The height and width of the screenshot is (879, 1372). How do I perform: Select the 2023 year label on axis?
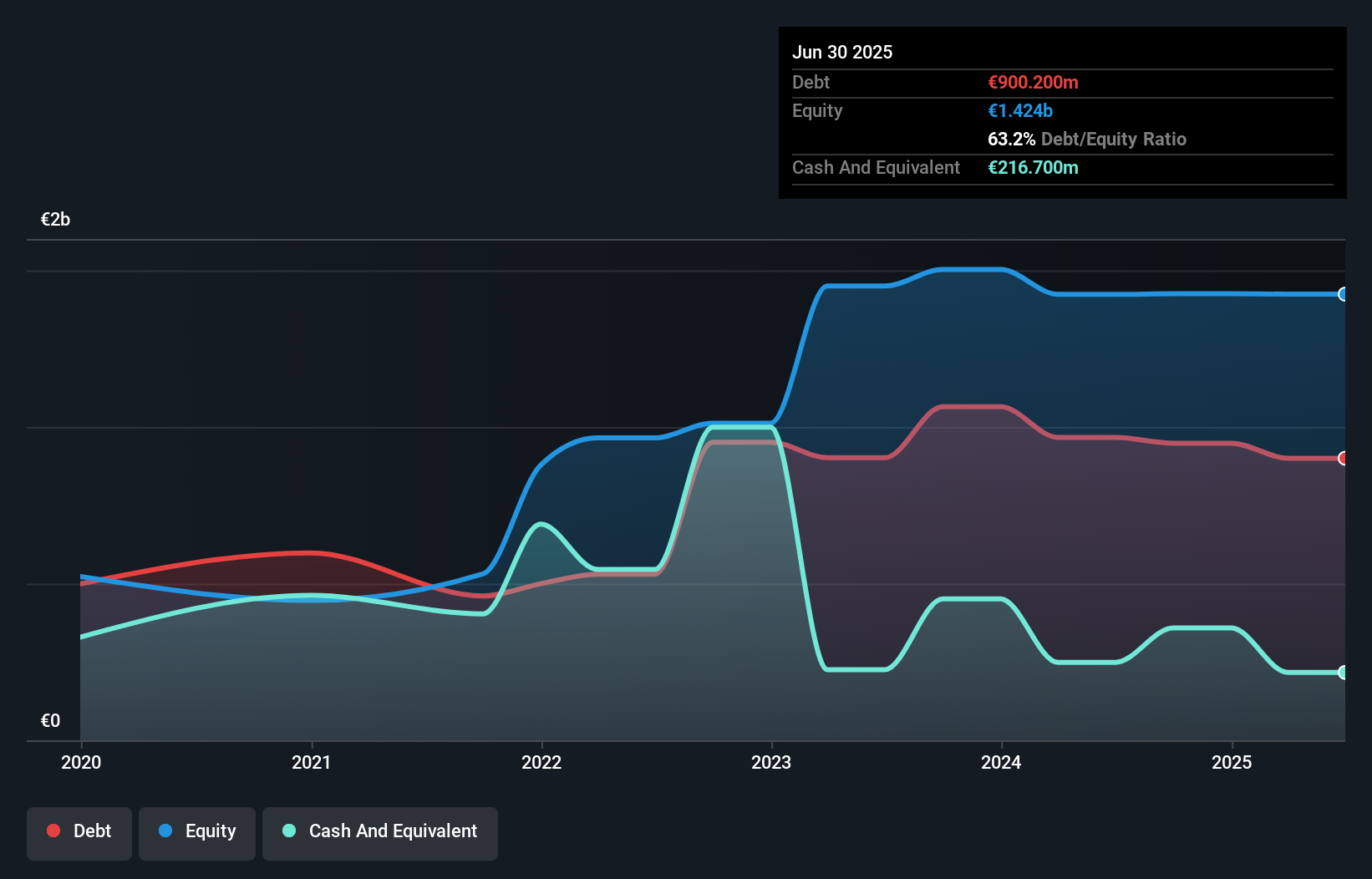click(772, 762)
